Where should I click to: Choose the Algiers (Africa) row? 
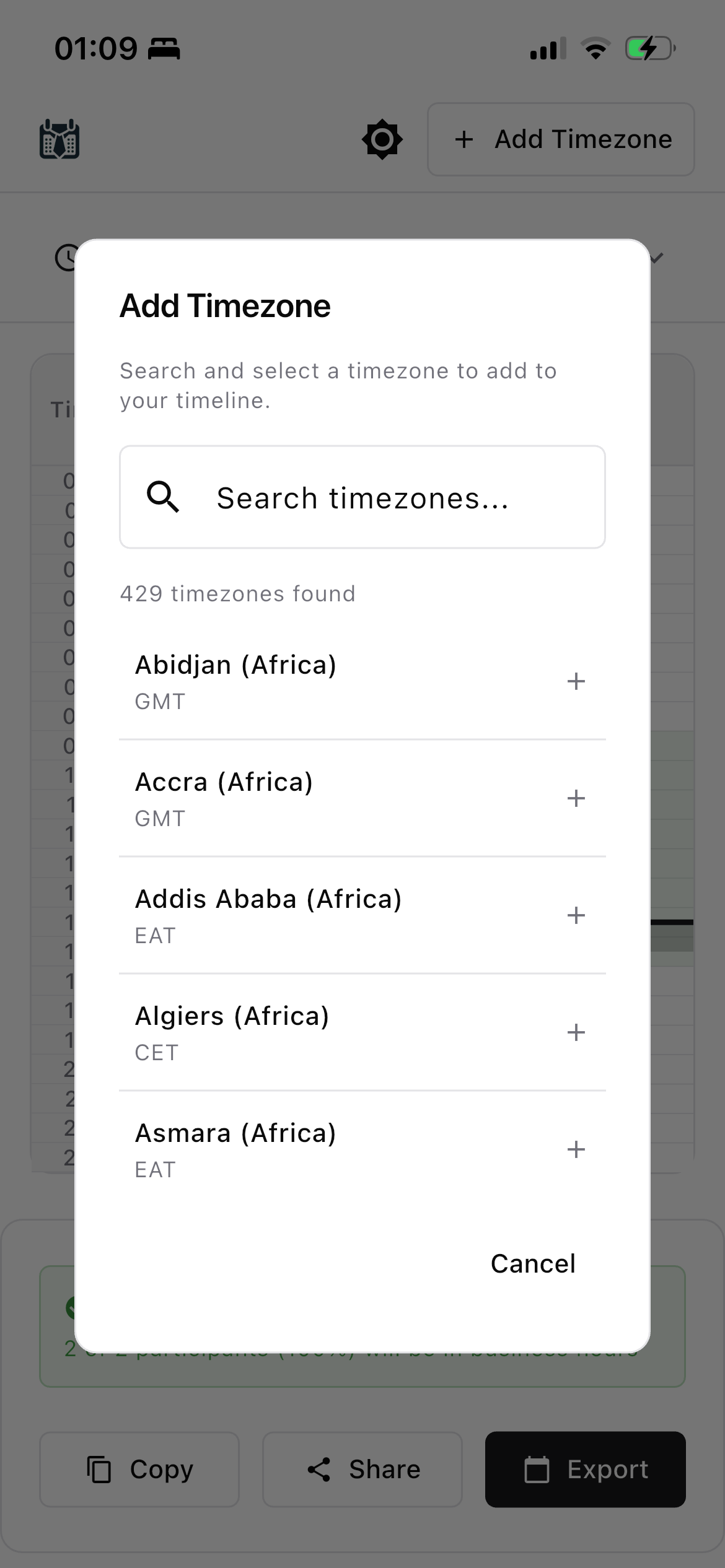(362, 1032)
